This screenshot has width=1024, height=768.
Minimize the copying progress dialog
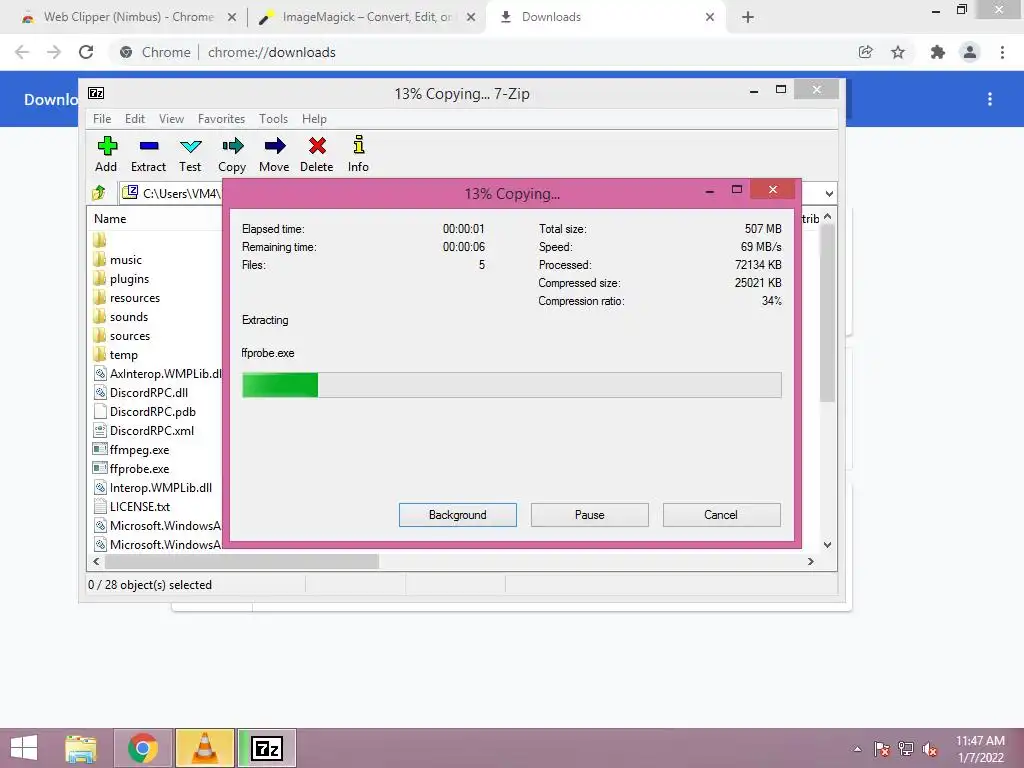pyautogui.click(x=710, y=191)
